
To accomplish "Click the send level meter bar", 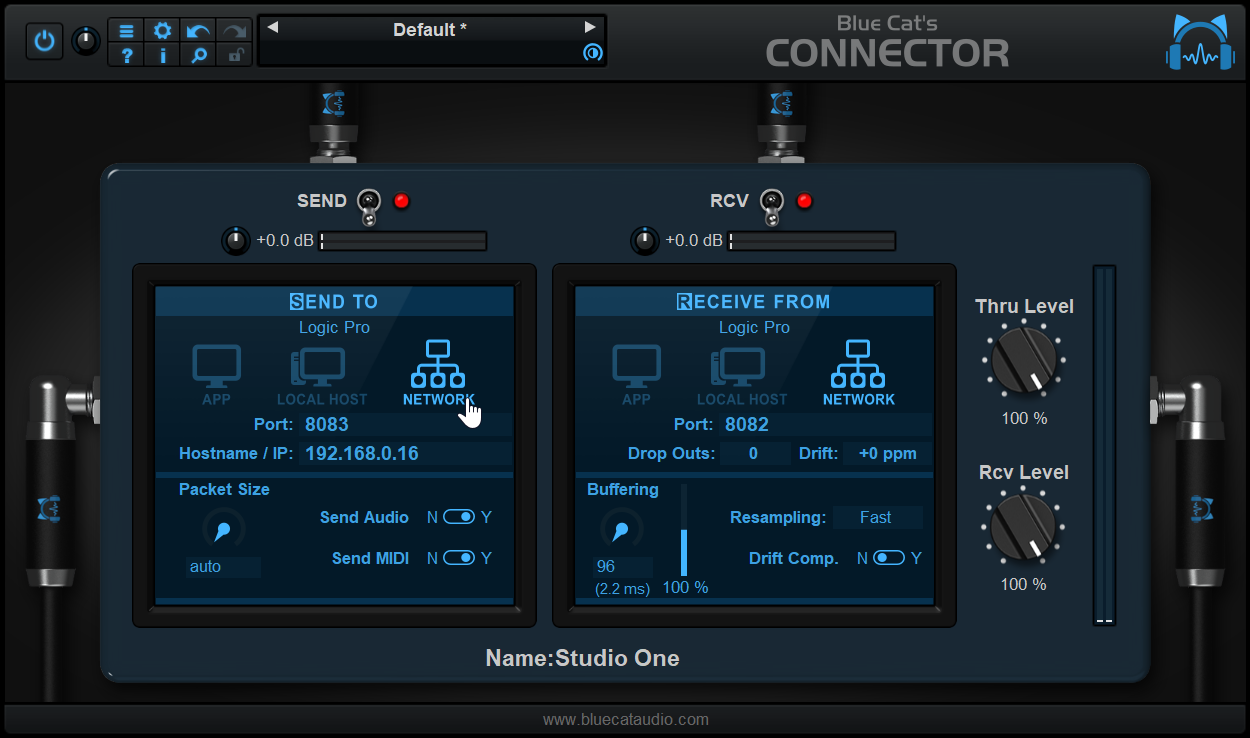I will [403, 241].
